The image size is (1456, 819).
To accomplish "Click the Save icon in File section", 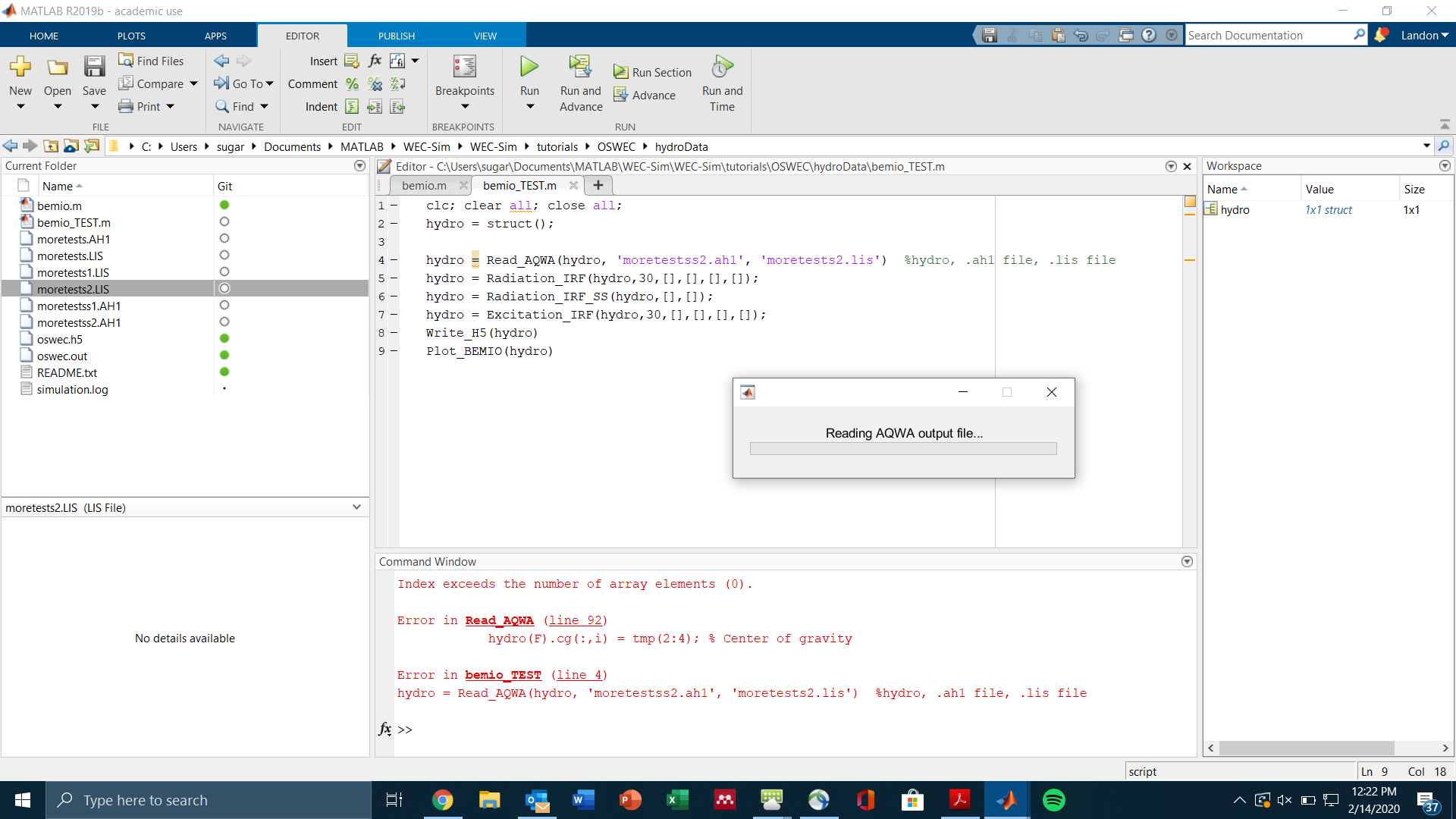I will [94, 67].
